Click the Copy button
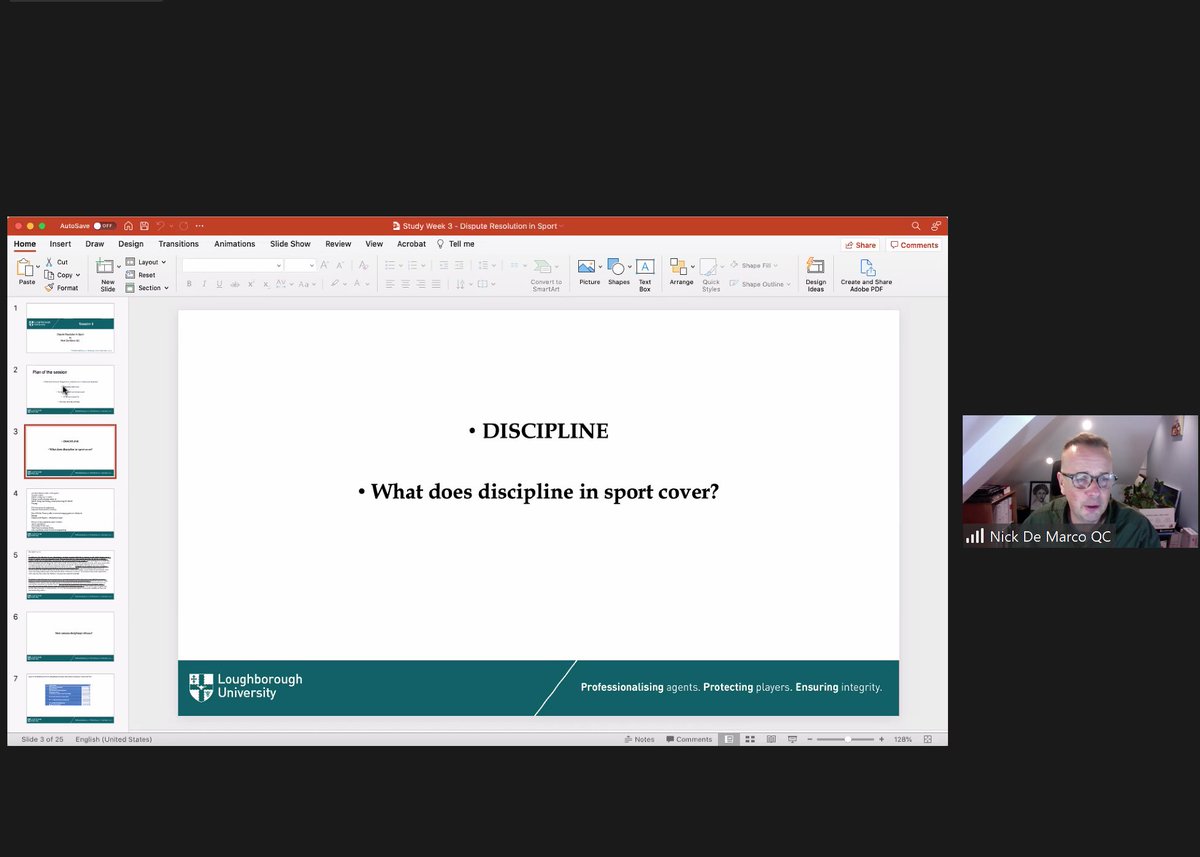 [x=57, y=275]
